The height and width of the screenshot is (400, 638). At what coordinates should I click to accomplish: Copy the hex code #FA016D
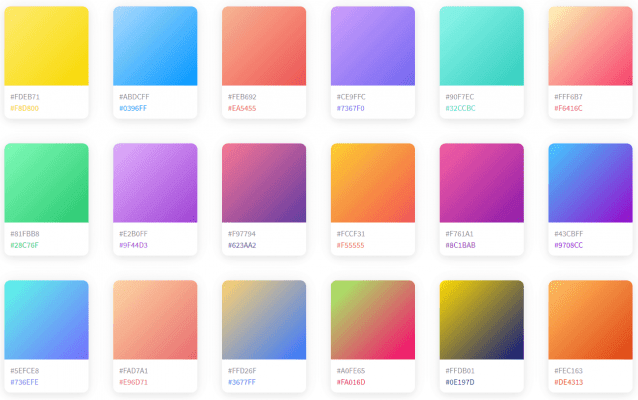point(351,383)
